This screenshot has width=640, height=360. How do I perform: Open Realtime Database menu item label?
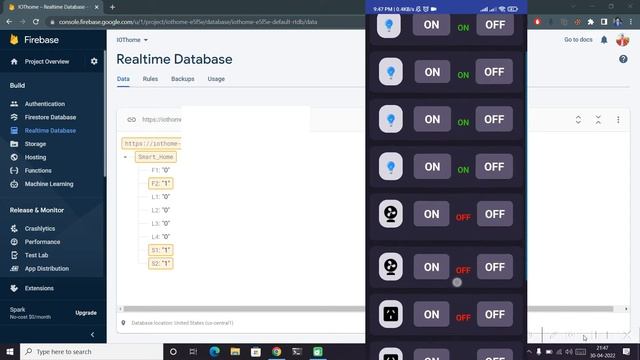50,131
